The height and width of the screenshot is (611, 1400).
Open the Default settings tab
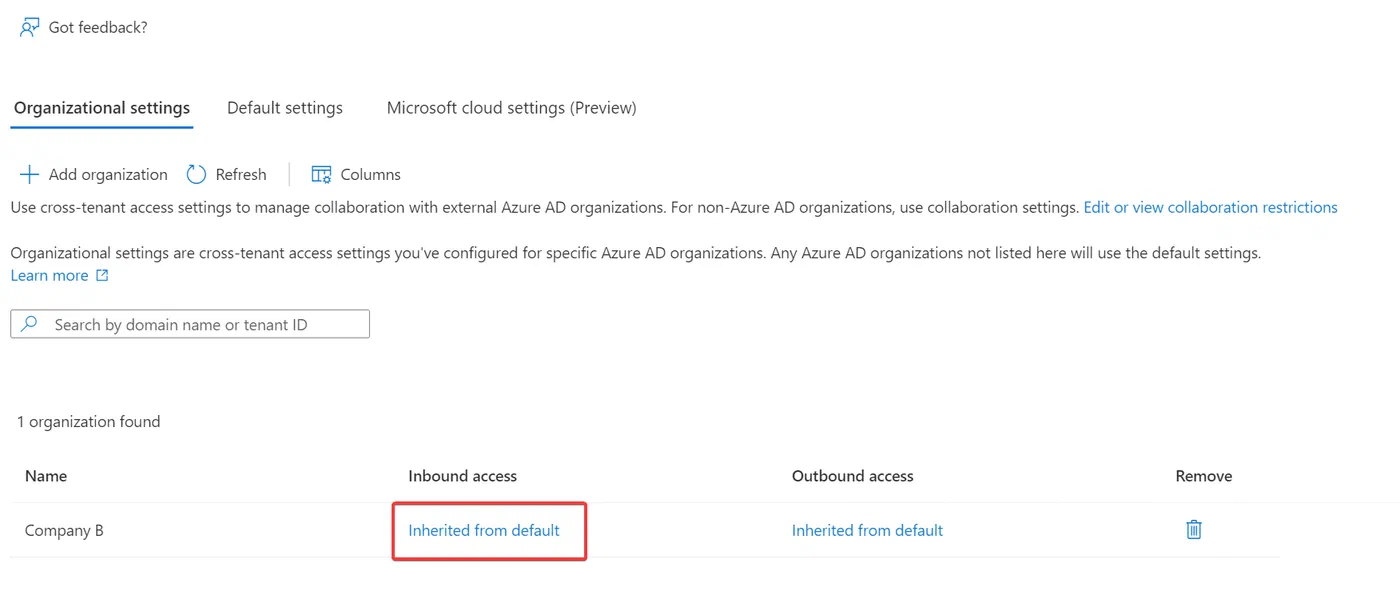285,108
